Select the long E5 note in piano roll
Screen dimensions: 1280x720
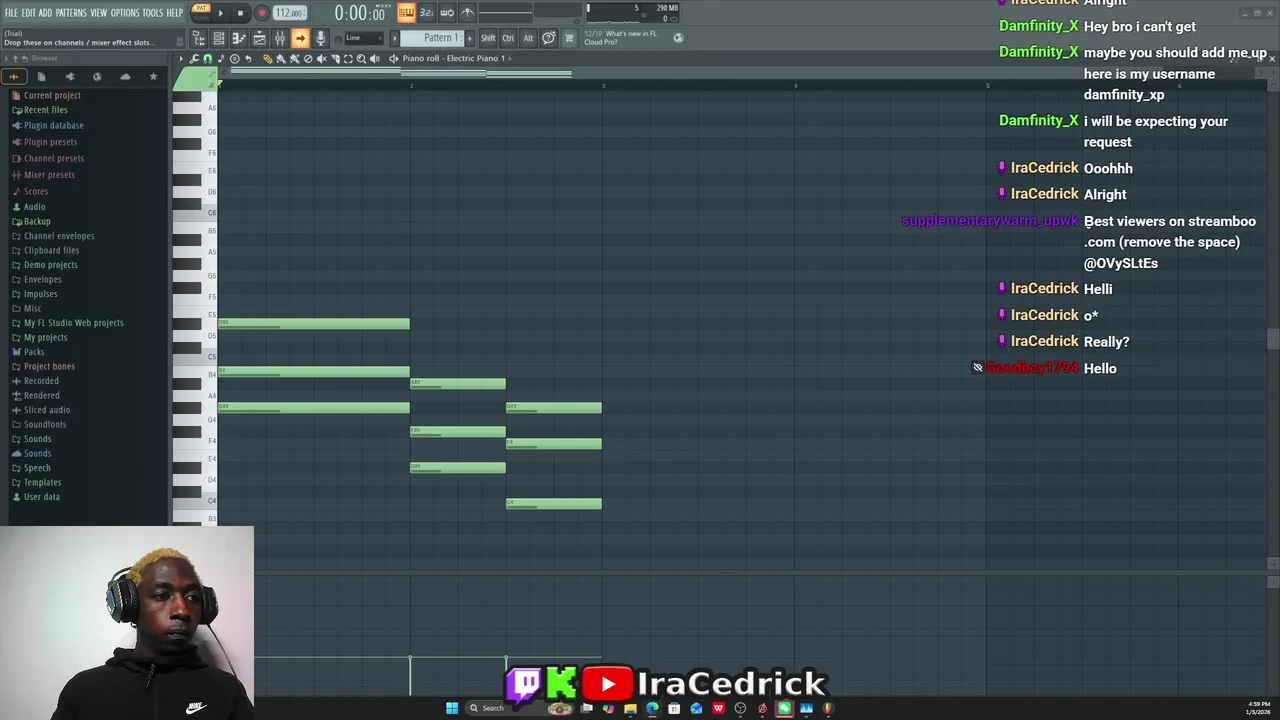314,323
